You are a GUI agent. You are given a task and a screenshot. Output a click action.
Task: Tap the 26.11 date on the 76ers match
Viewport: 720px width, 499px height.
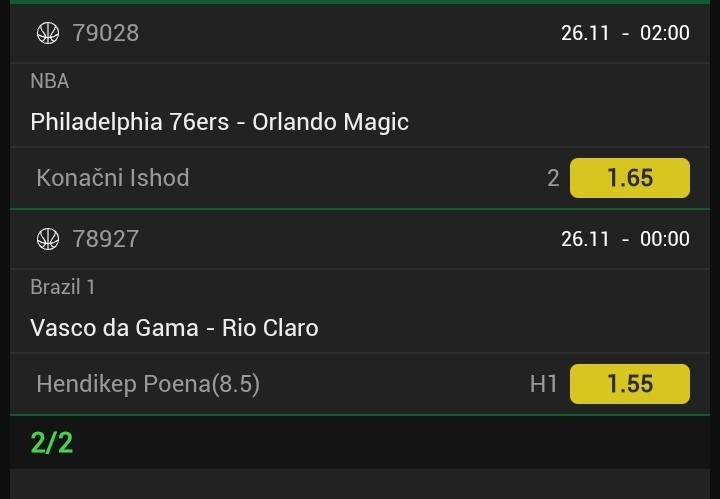585,33
